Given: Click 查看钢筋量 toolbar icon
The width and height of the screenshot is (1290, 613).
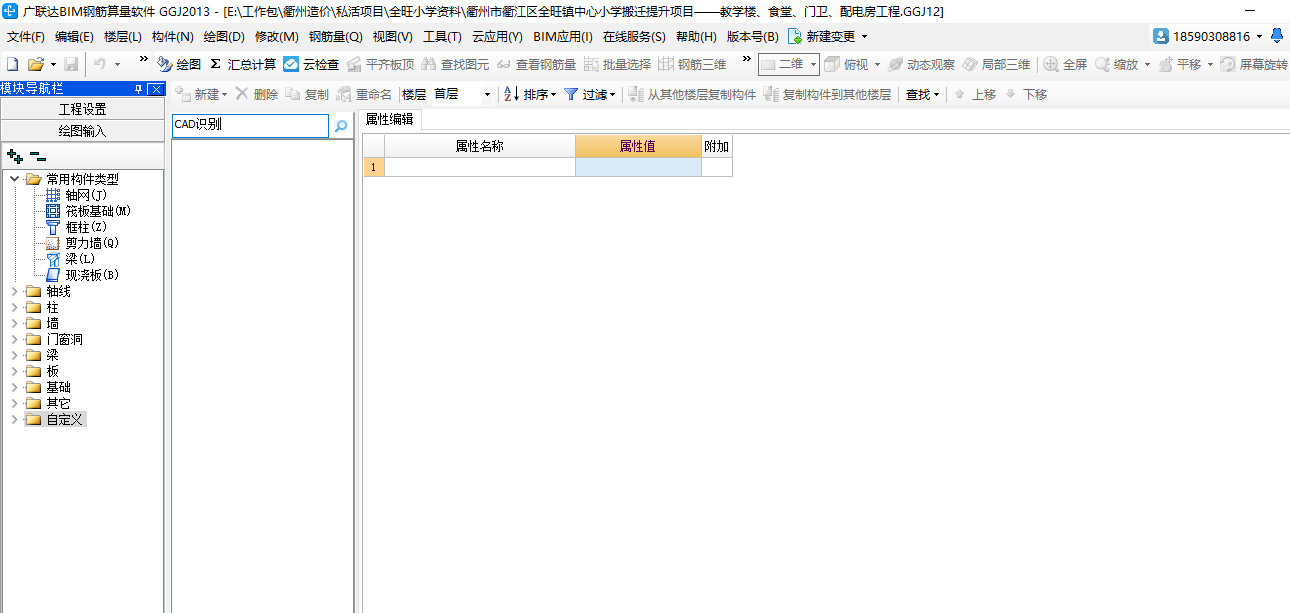Looking at the screenshot, I should [x=504, y=64].
